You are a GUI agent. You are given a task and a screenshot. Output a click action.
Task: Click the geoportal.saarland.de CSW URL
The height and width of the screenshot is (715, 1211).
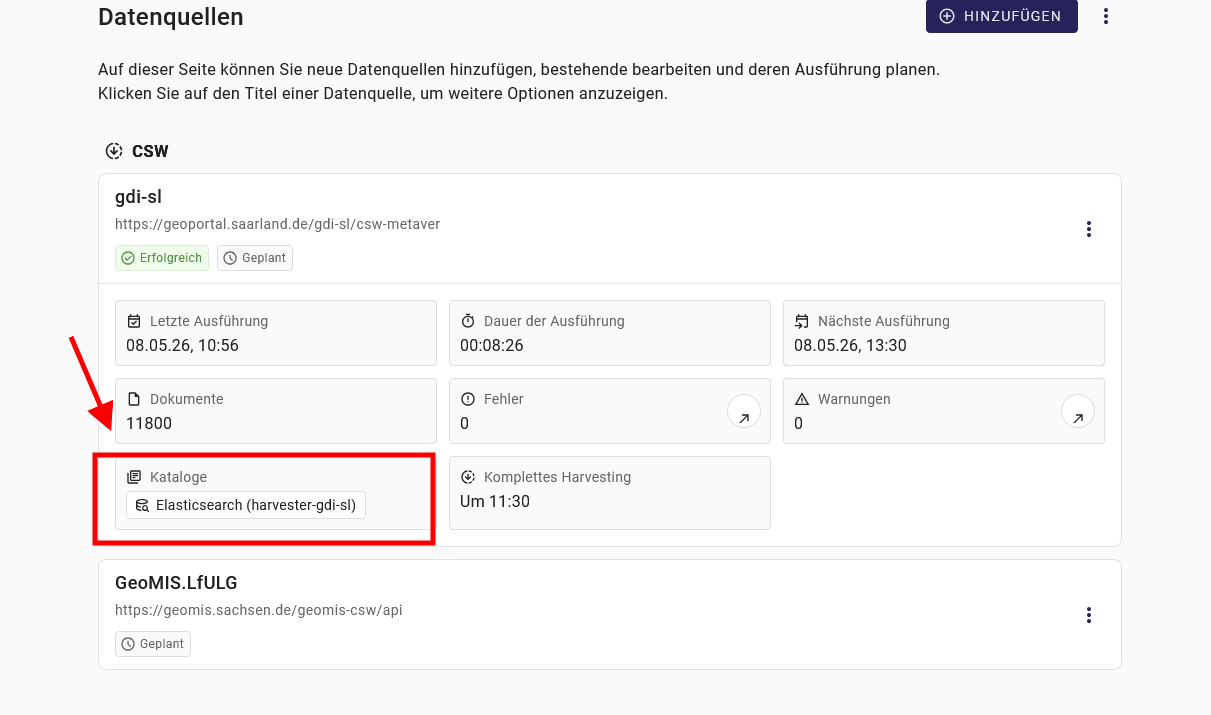tap(278, 224)
